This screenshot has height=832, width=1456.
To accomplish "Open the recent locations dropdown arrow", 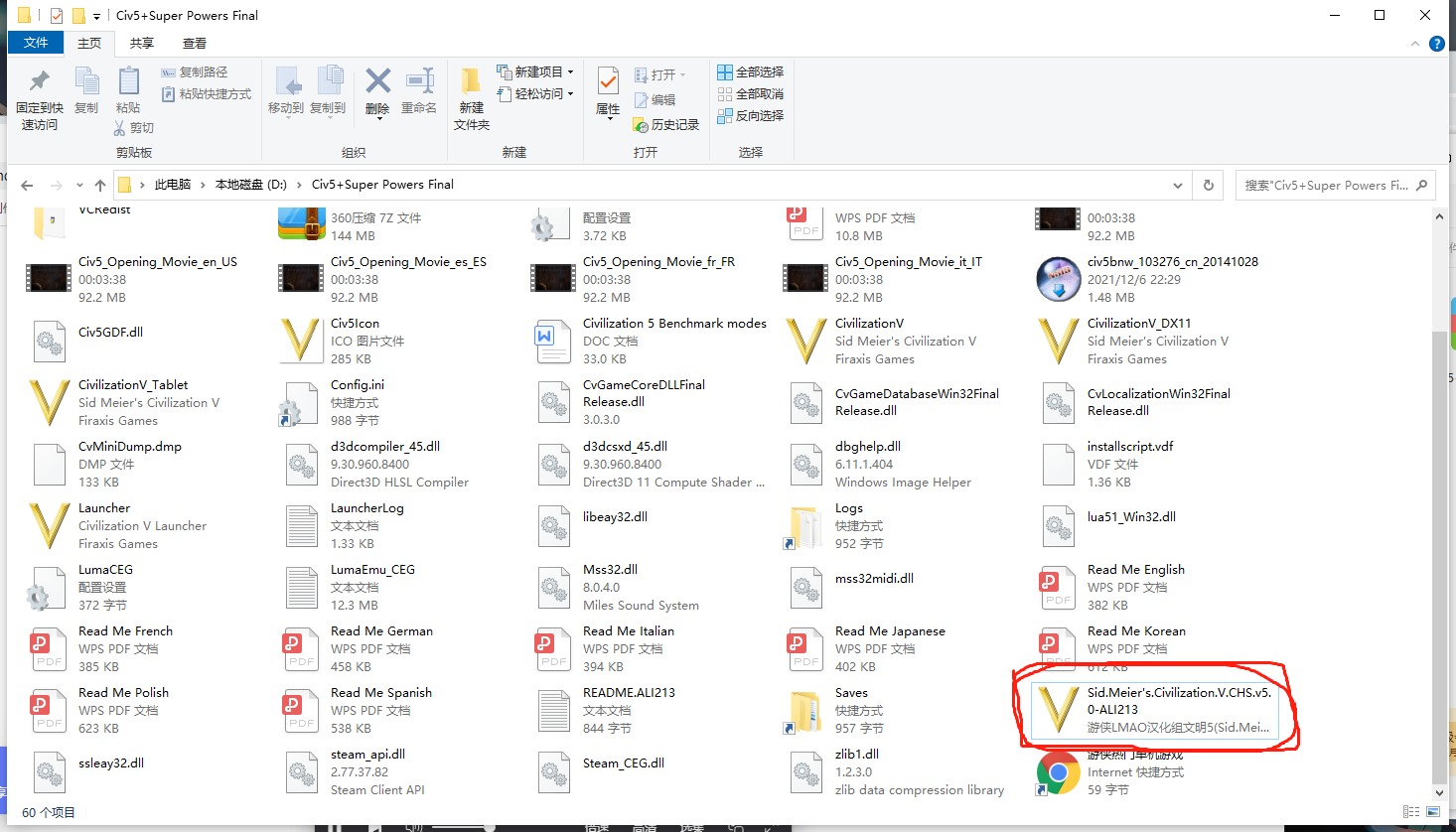I will point(79,186).
